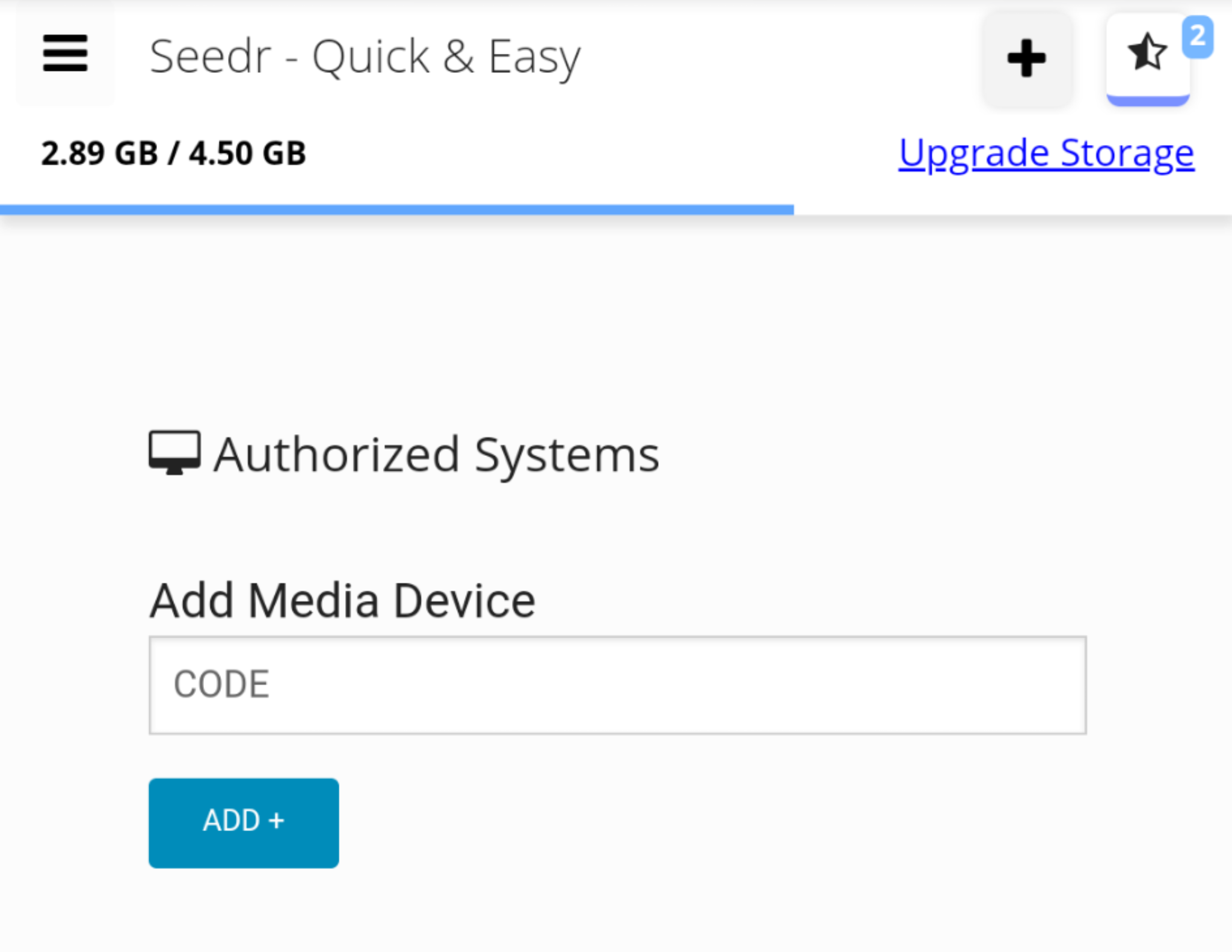Click the blue storage progress bar

tap(396, 209)
